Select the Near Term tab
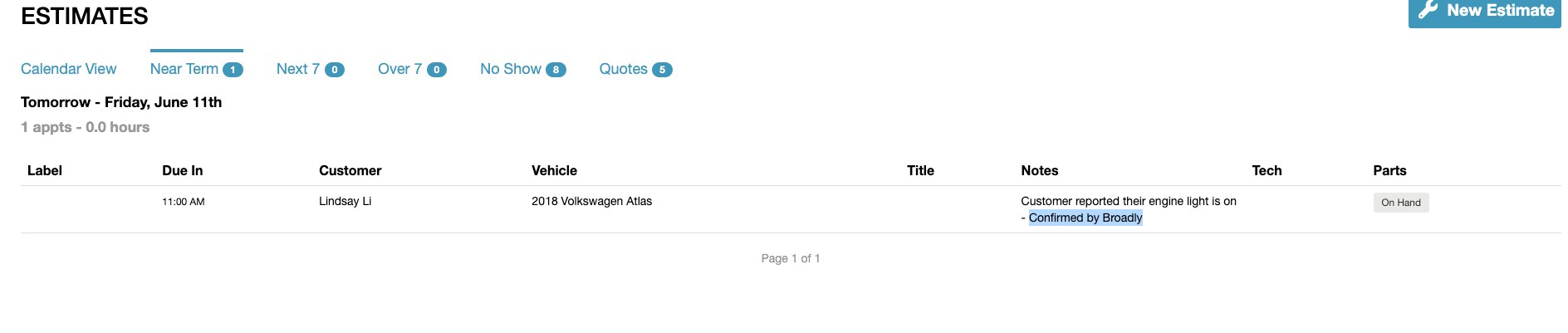The height and width of the screenshot is (333, 1568). tap(184, 69)
